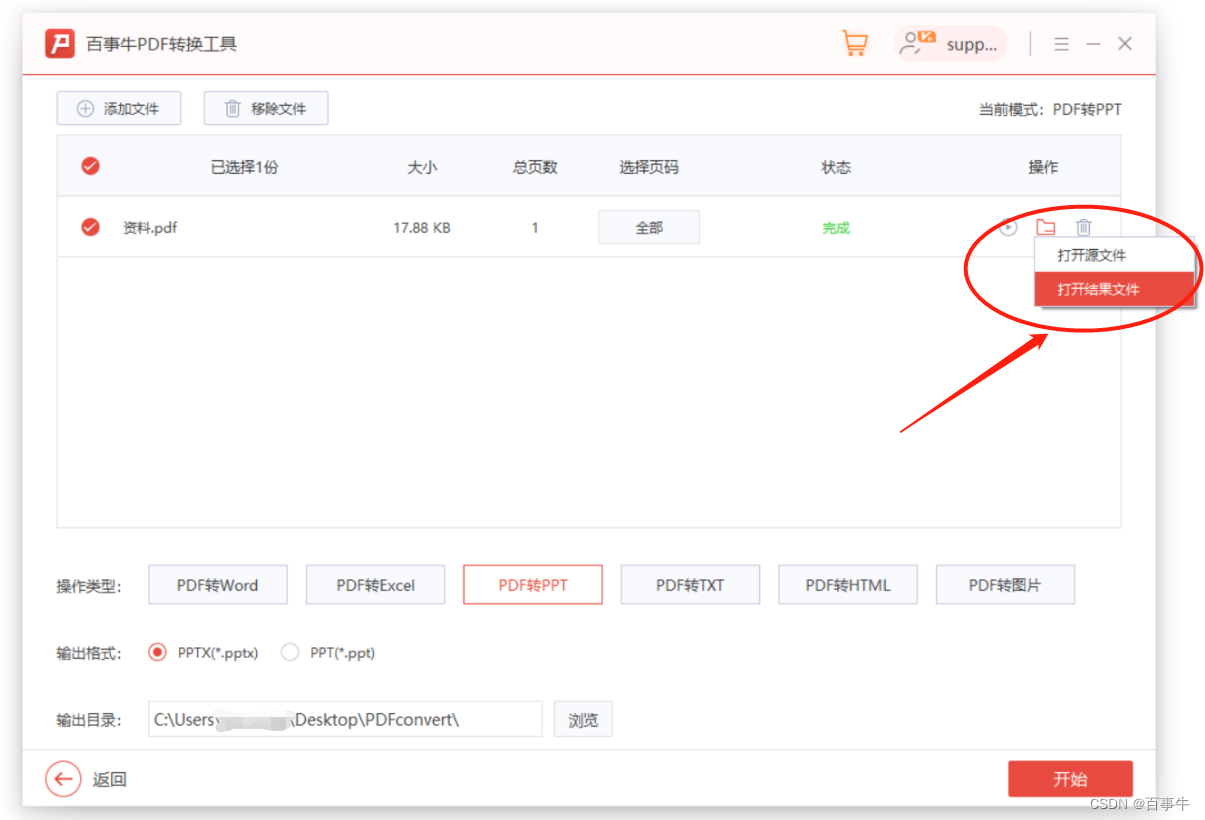1205x820 pixels.
Task: Click the folder icon in 资料.pdf row
Action: pyautogui.click(x=1046, y=228)
